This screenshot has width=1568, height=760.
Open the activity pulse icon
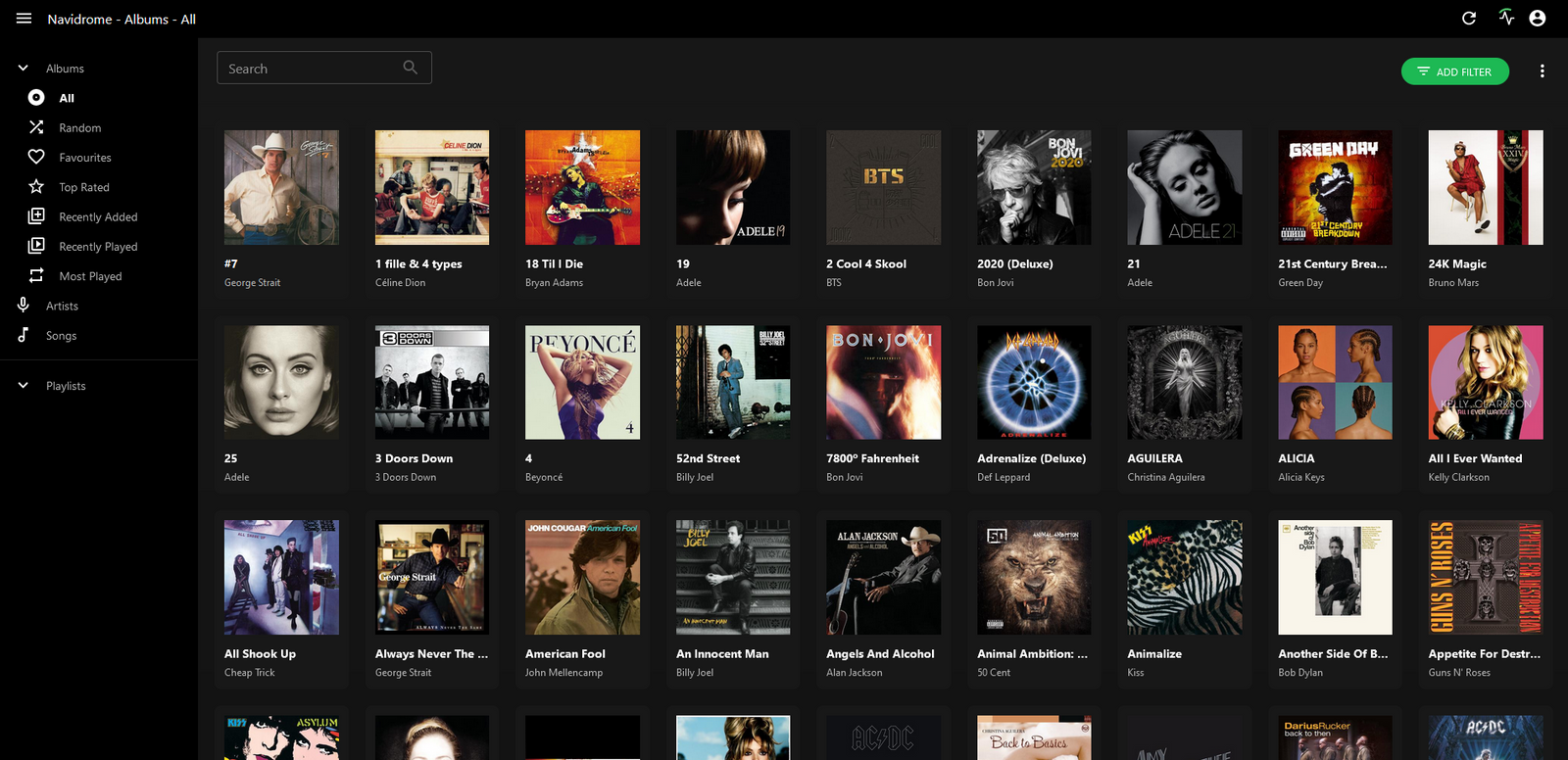[x=1506, y=18]
